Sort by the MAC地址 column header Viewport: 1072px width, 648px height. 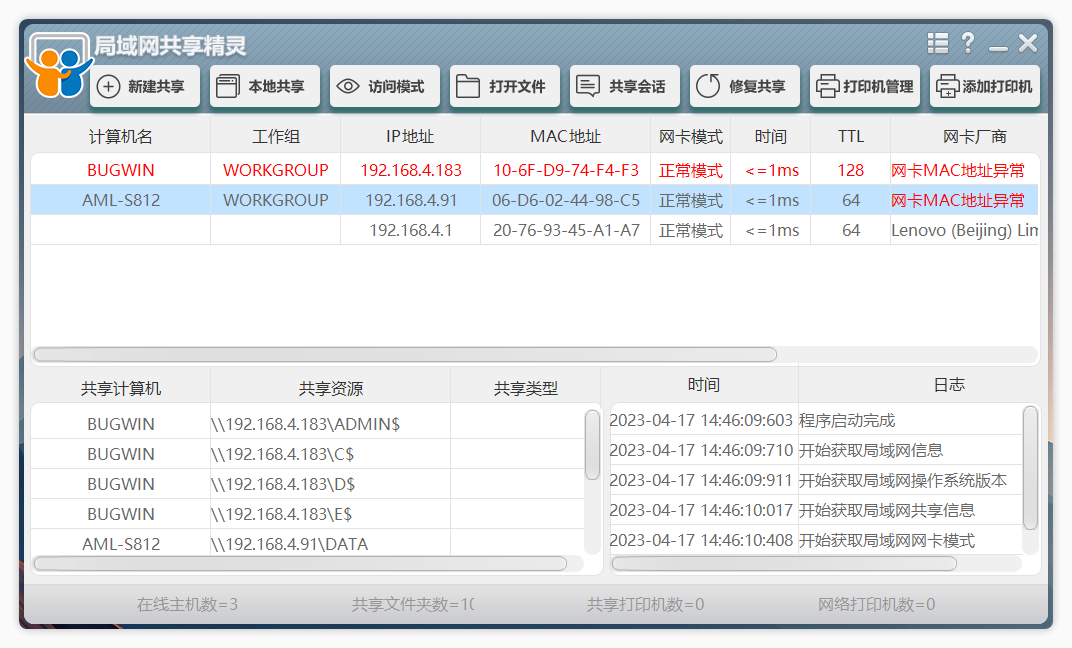565,136
